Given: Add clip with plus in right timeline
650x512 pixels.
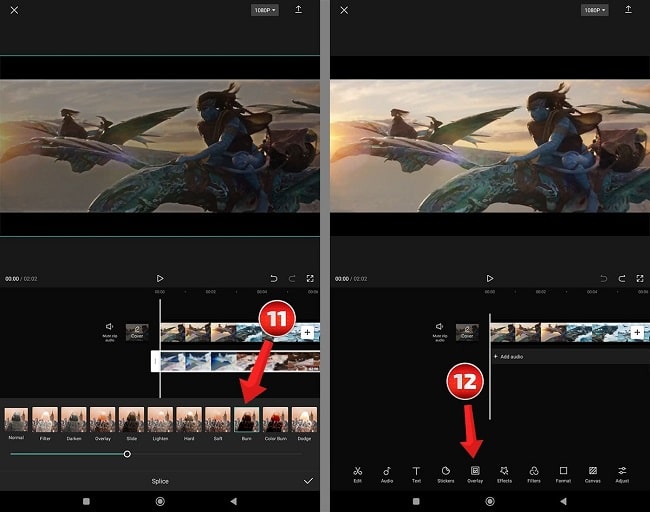Looking at the screenshot, I should [637, 332].
